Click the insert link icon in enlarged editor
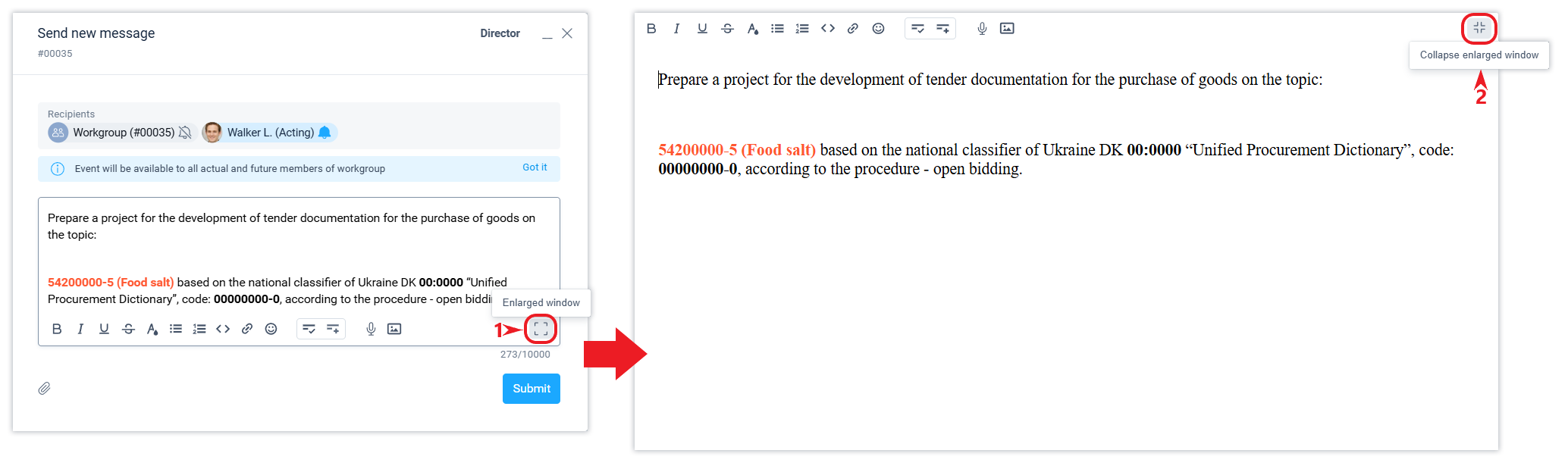The width and height of the screenshot is (1568, 469). coord(853,29)
